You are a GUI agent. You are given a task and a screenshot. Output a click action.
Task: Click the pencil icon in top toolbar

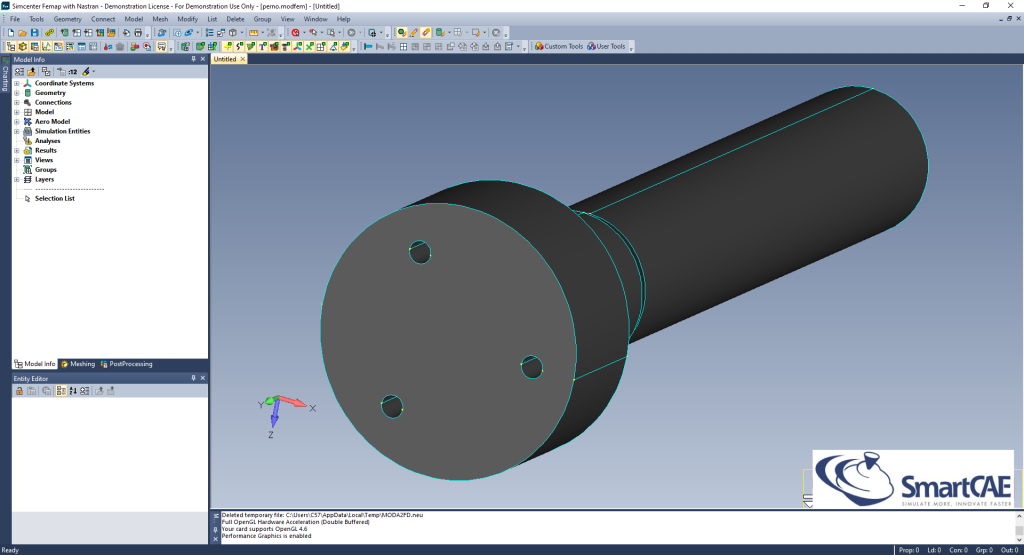413,33
